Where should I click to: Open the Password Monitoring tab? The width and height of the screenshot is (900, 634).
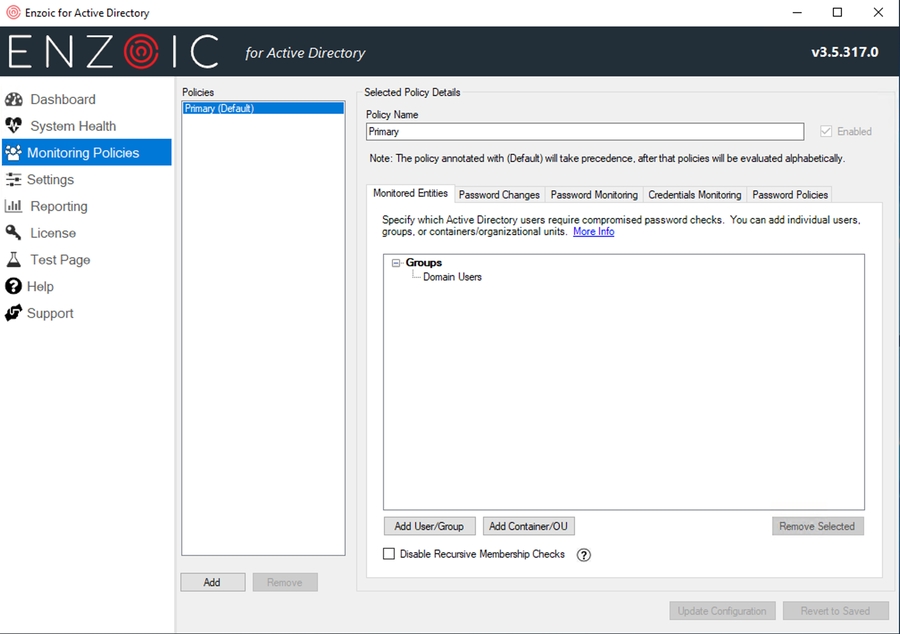594,195
